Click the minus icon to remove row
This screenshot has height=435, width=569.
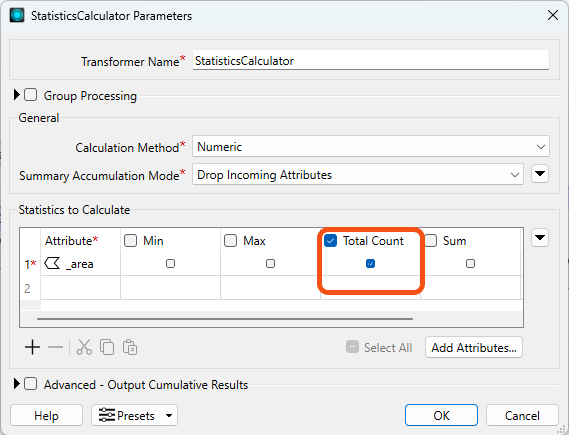tap(55, 347)
